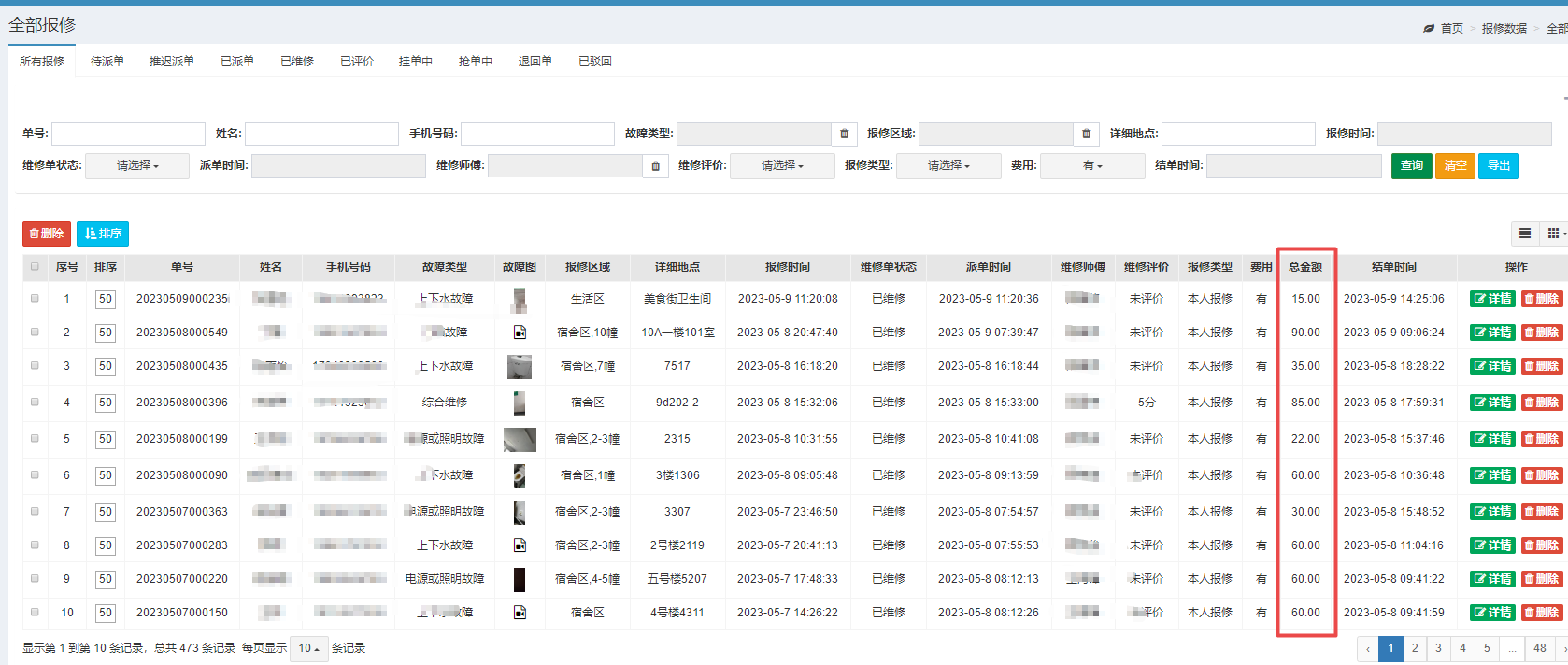Image resolution: width=1568 pixels, height=665 pixels.
Task: Delete order 20230507000150 via row 删除
Action: click(x=1542, y=613)
